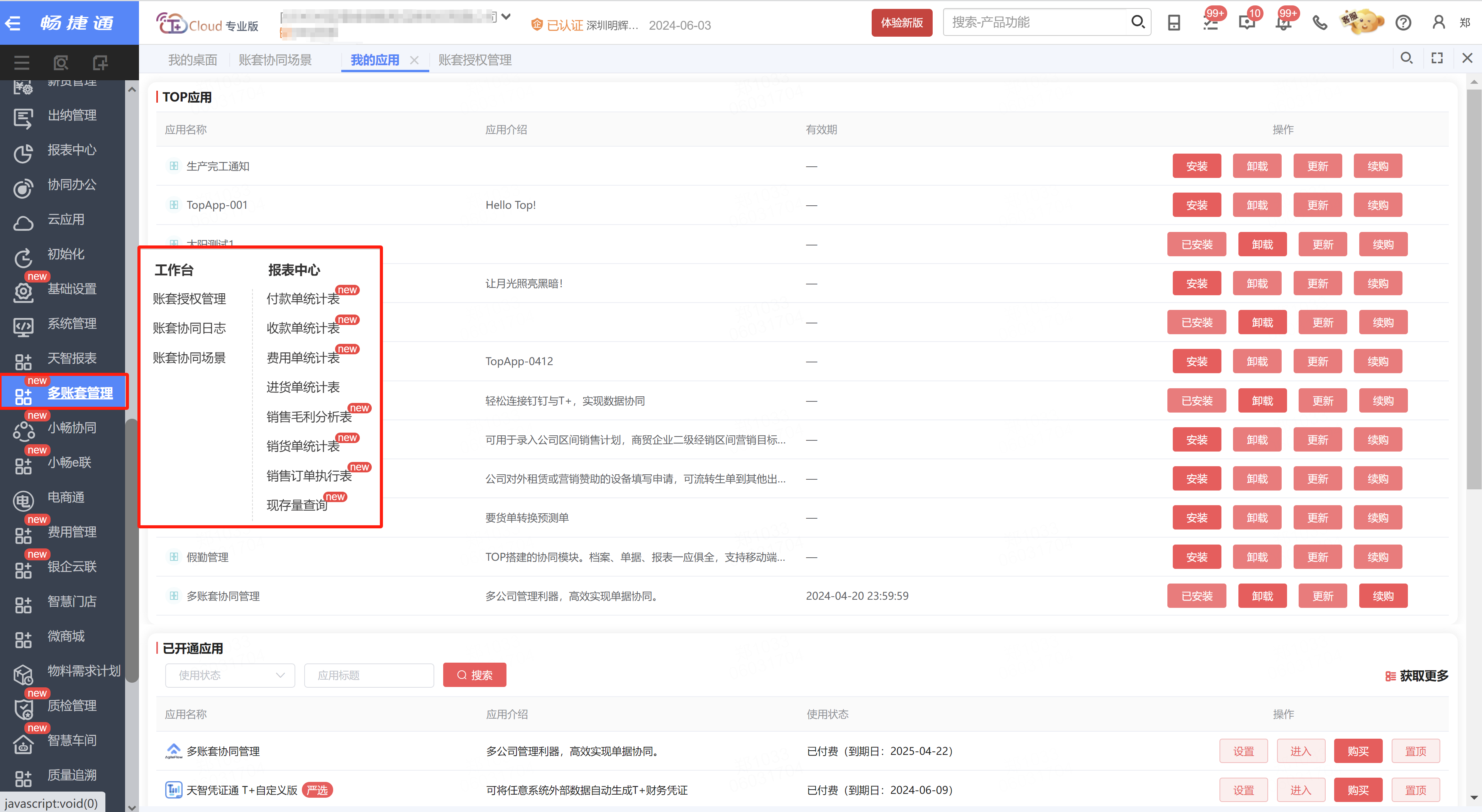Switch to the 我的桌面 tab
This screenshot has width=1482, height=812.
[192, 60]
